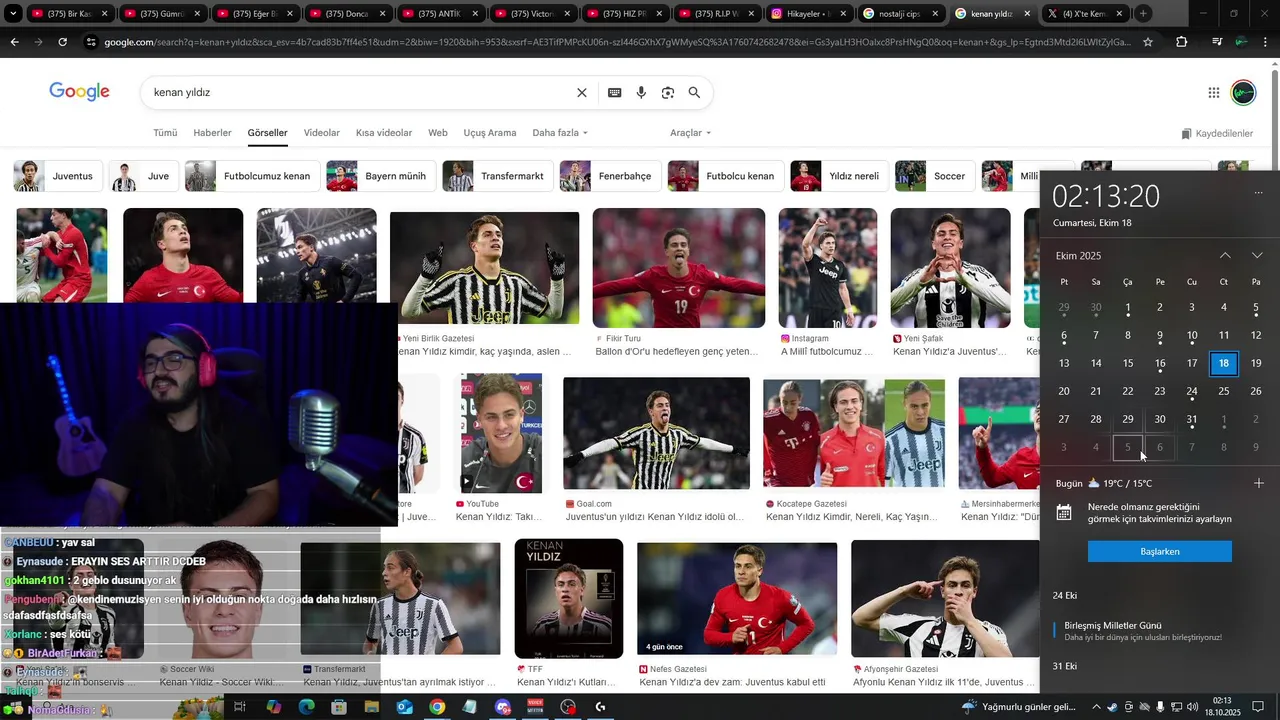Go back to the previous page
Screen dimensions: 1280x720
(x=14, y=42)
